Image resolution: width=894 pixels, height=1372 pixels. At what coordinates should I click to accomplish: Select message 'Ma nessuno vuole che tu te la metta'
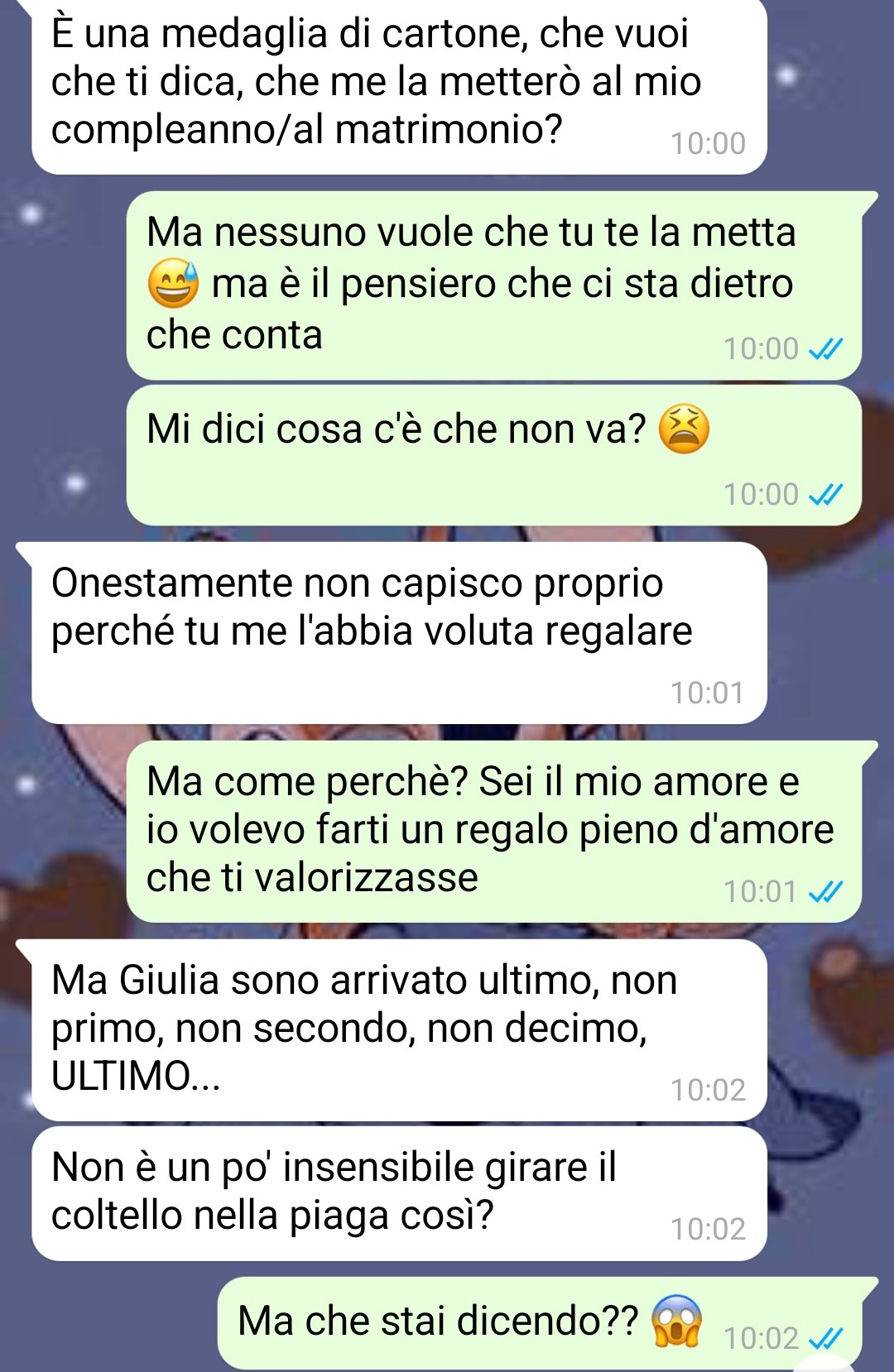point(494,285)
